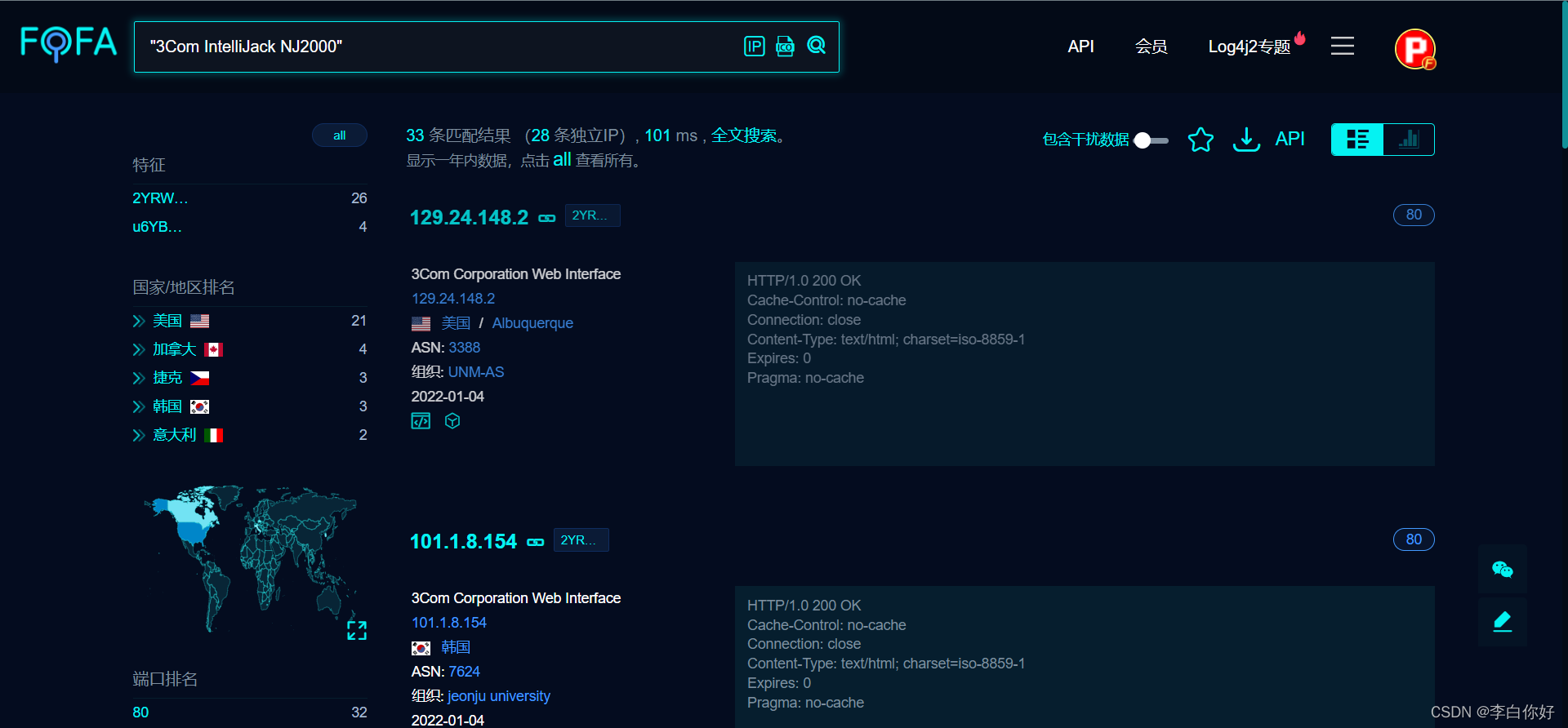Open the 101.1.8.154 result heading

click(x=463, y=542)
